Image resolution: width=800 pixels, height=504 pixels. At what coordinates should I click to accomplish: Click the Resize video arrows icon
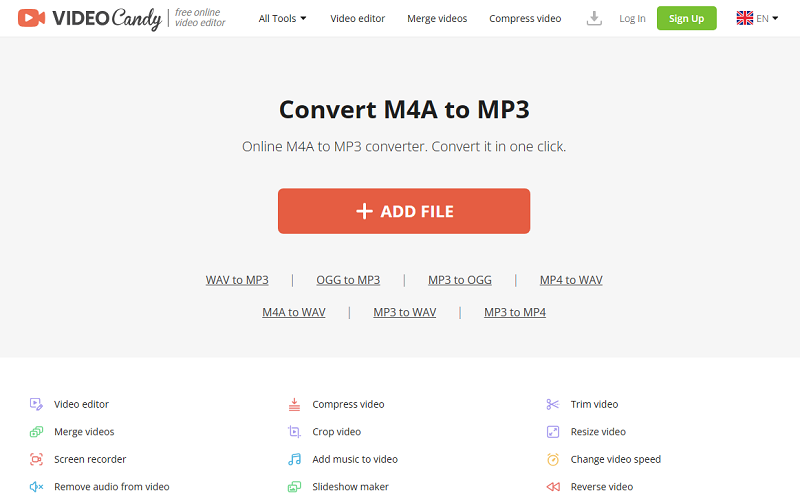pos(553,432)
